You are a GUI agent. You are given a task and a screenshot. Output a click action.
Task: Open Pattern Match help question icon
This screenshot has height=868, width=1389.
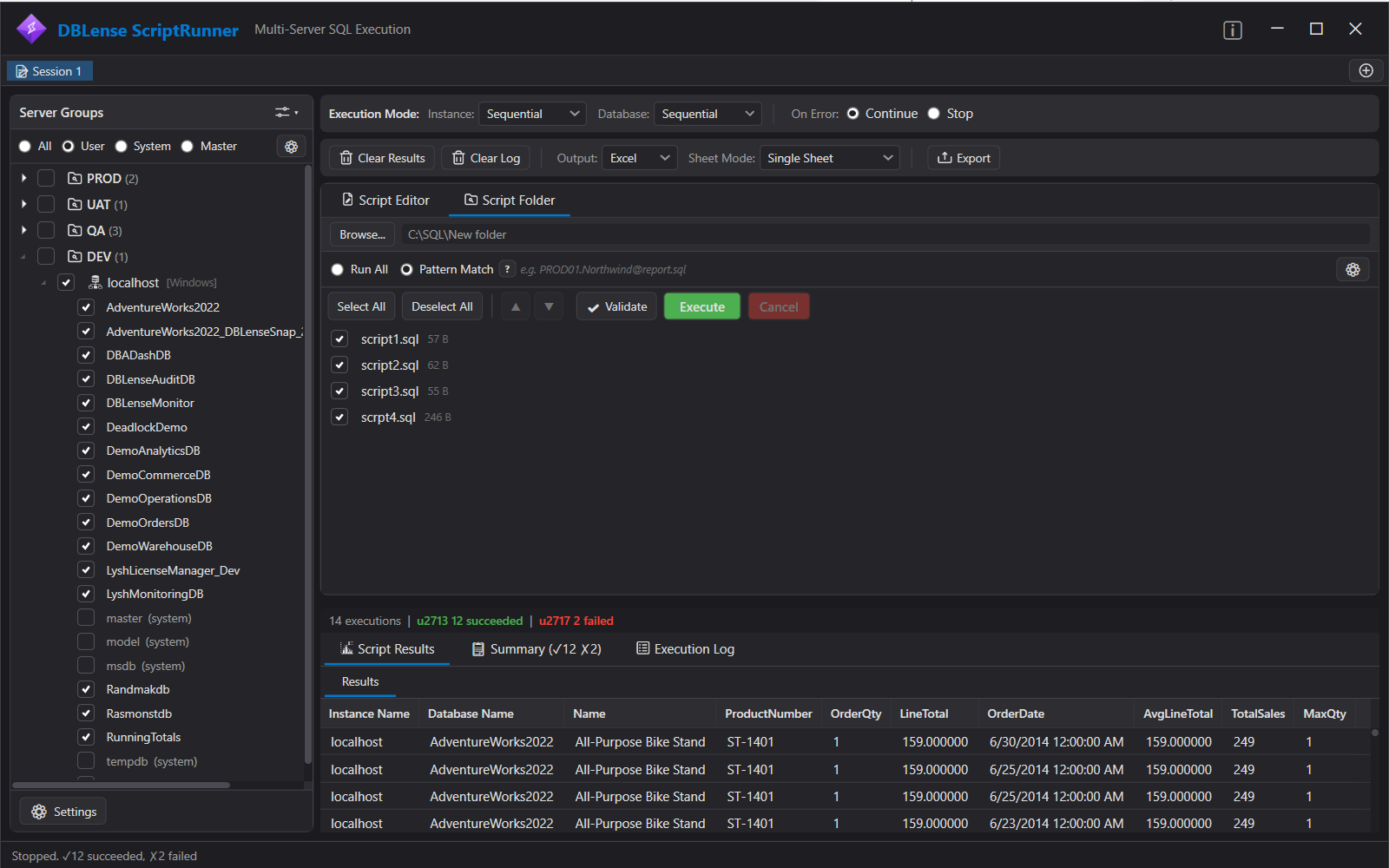tap(508, 269)
